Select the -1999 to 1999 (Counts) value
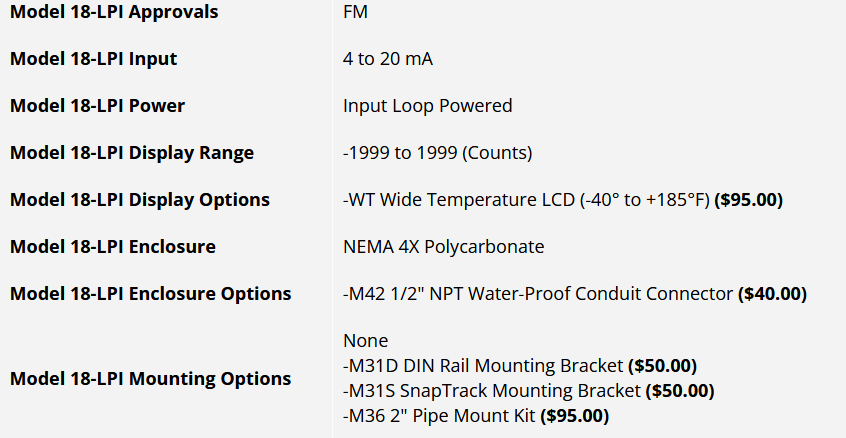Image resolution: width=846 pixels, height=438 pixels. click(437, 153)
